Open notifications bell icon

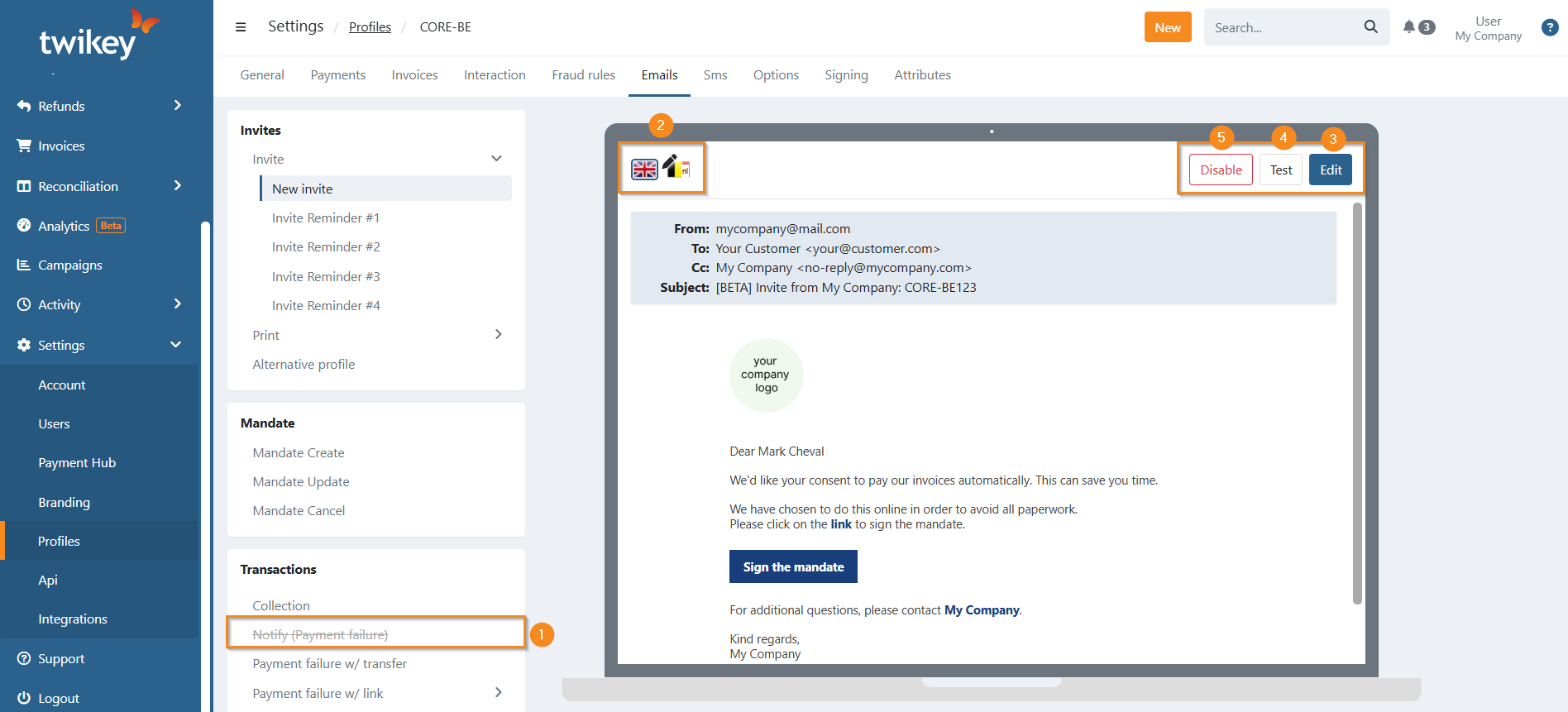point(1409,27)
